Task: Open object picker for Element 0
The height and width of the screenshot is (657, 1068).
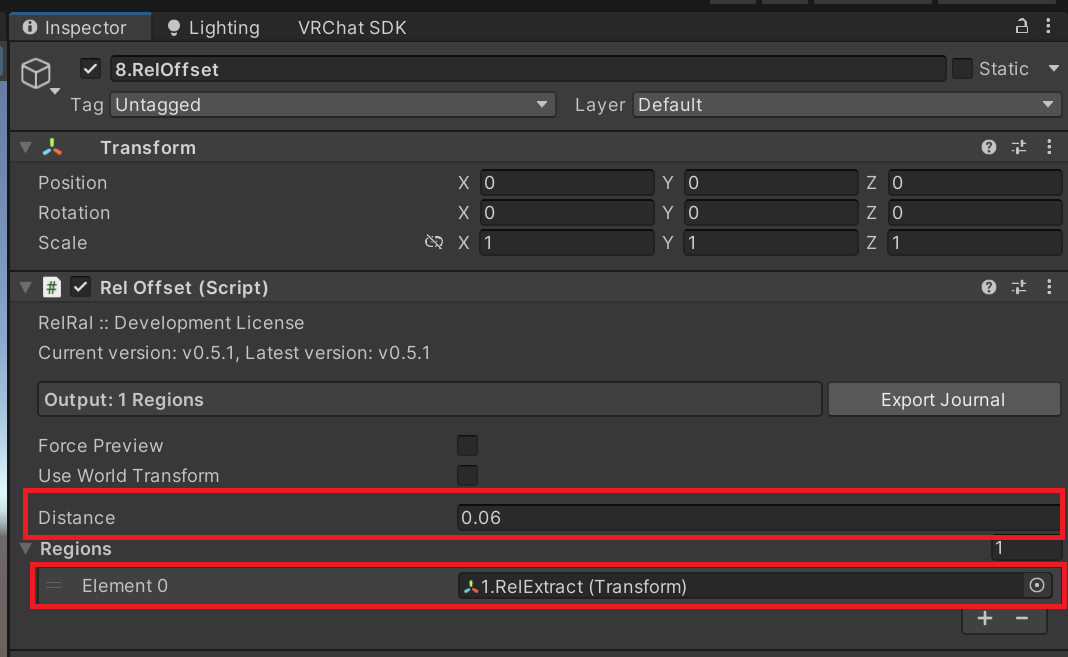Action: click(x=1037, y=586)
